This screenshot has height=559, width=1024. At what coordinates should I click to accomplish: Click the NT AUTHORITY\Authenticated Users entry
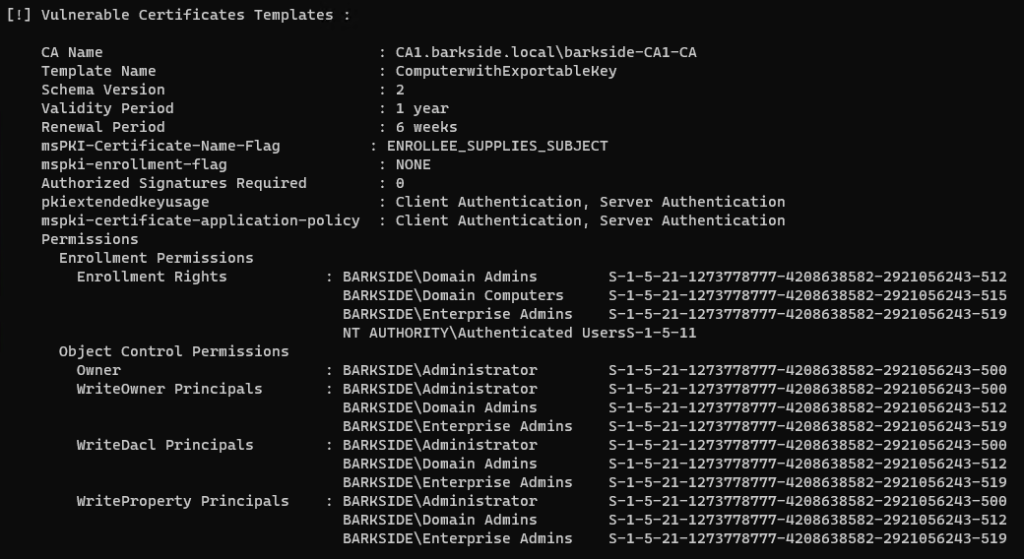483,332
